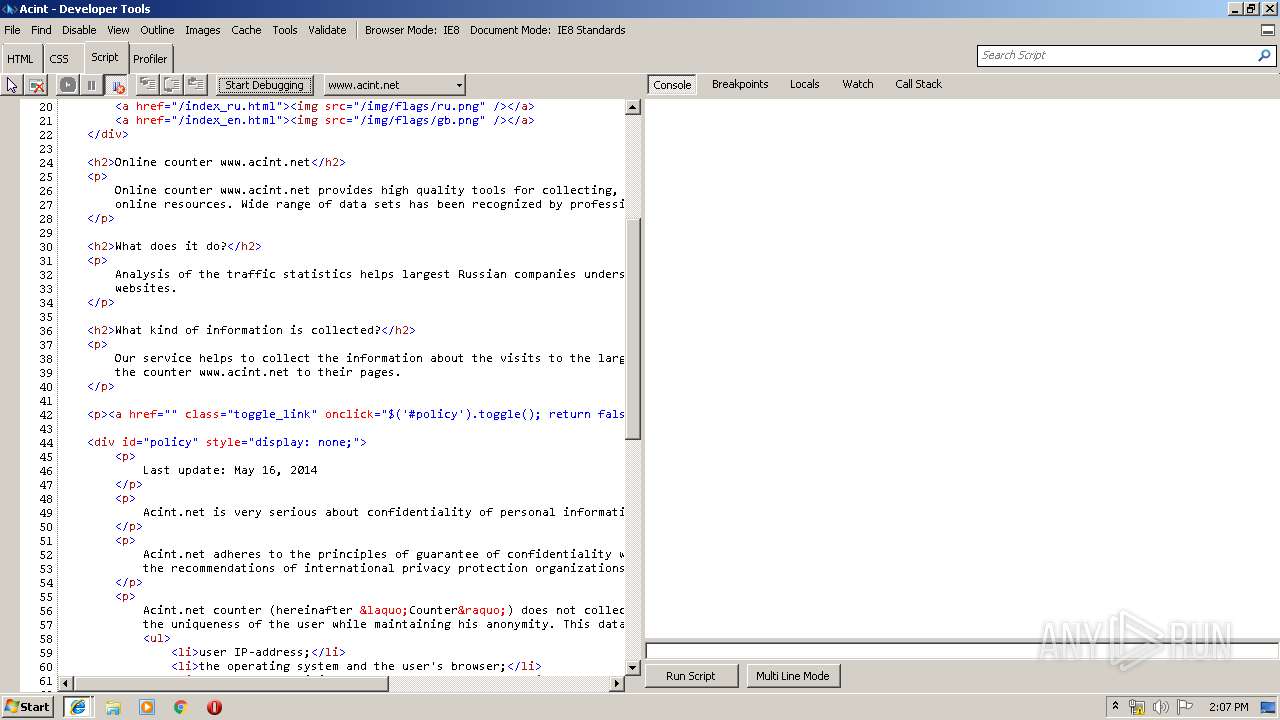This screenshot has width=1280, height=720.
Task: Open the Windows Explorer folder taskbar icon
Action: click(113, 707)
